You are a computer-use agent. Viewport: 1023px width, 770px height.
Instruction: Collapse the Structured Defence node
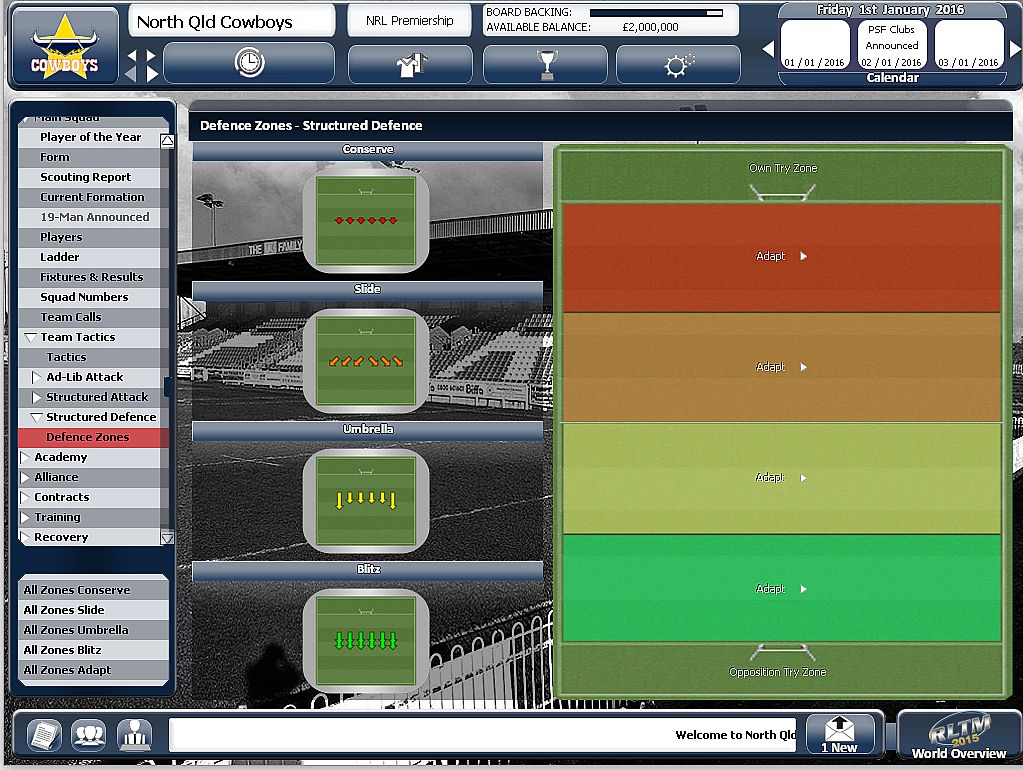(37, 417)
